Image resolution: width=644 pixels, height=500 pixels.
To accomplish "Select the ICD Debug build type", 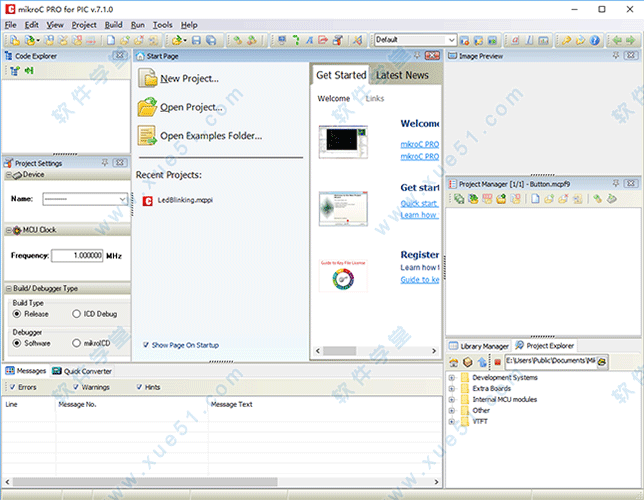I will pos(94,314).
